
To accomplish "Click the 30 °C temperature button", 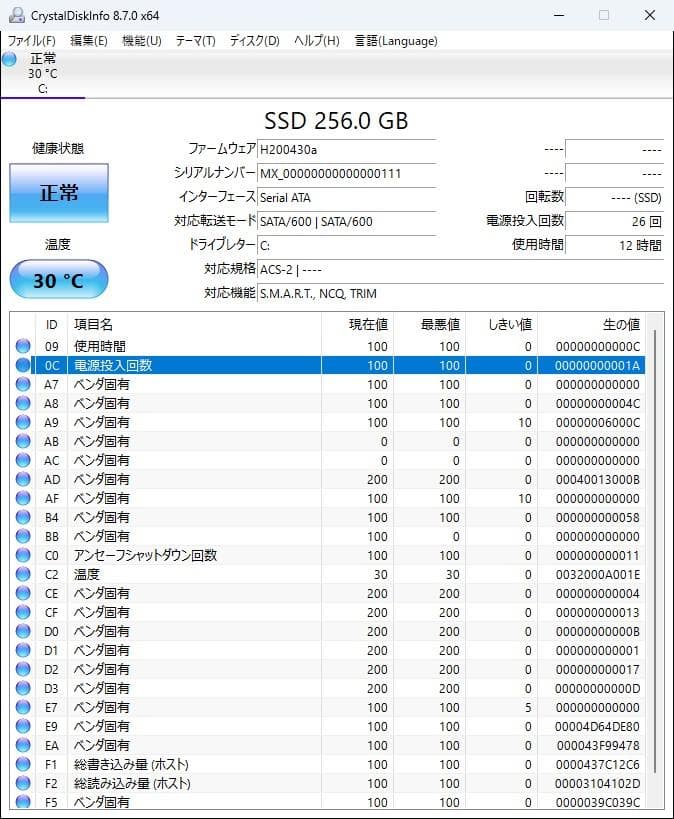I will click(x=59, y=280).
